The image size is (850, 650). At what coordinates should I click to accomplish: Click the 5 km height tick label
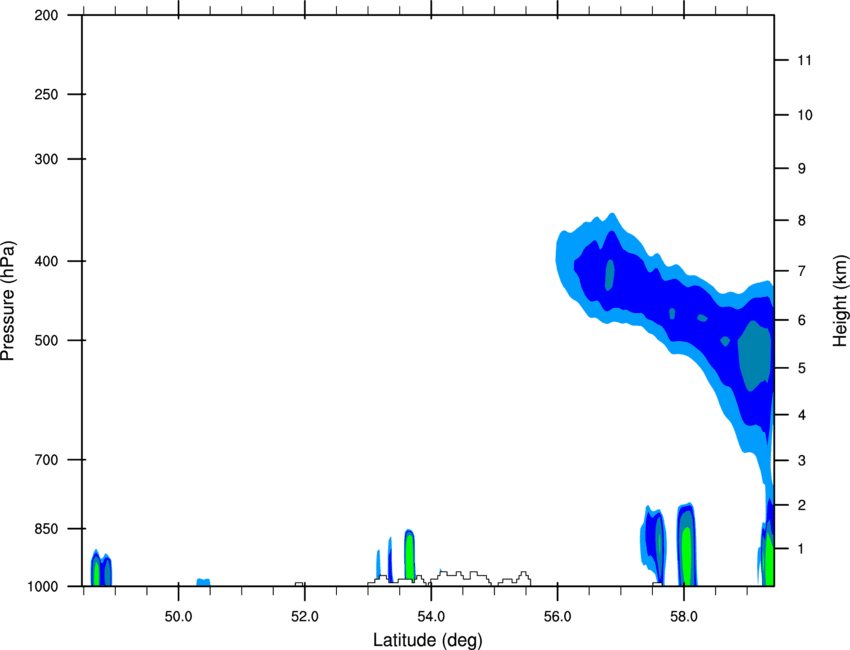[x=802, y=368]
